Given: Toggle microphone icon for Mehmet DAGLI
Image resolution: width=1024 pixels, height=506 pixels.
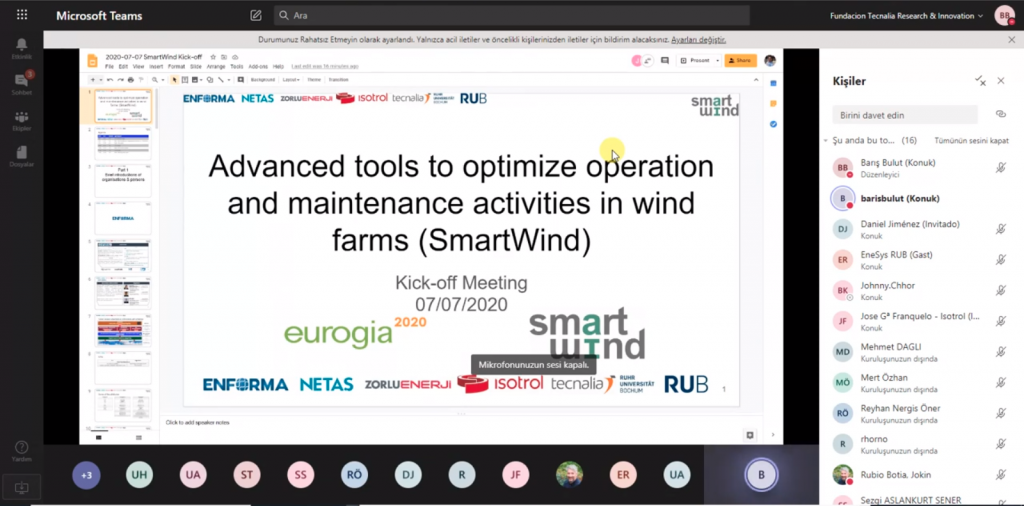Looking at the screenshot, I should (1000, 351).
